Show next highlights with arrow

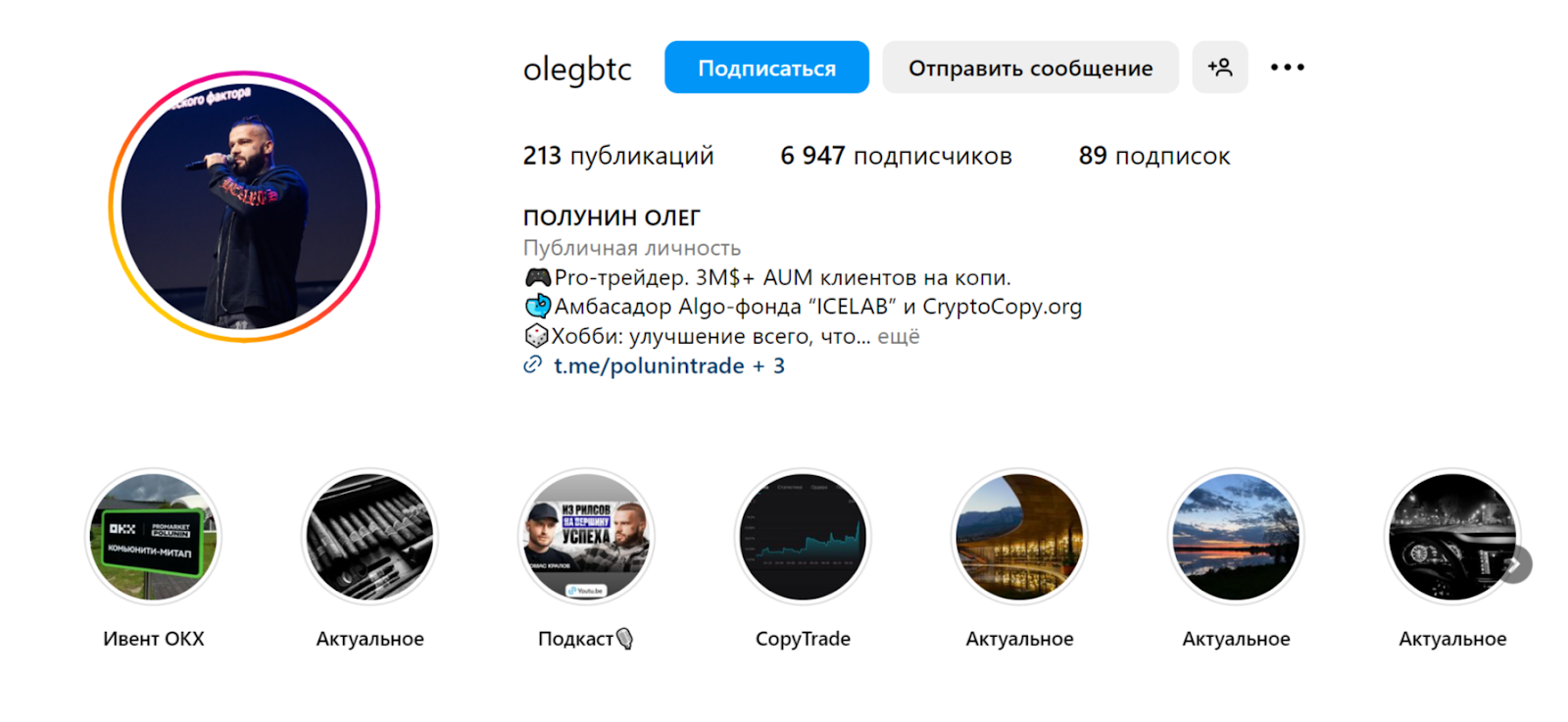1515,565
